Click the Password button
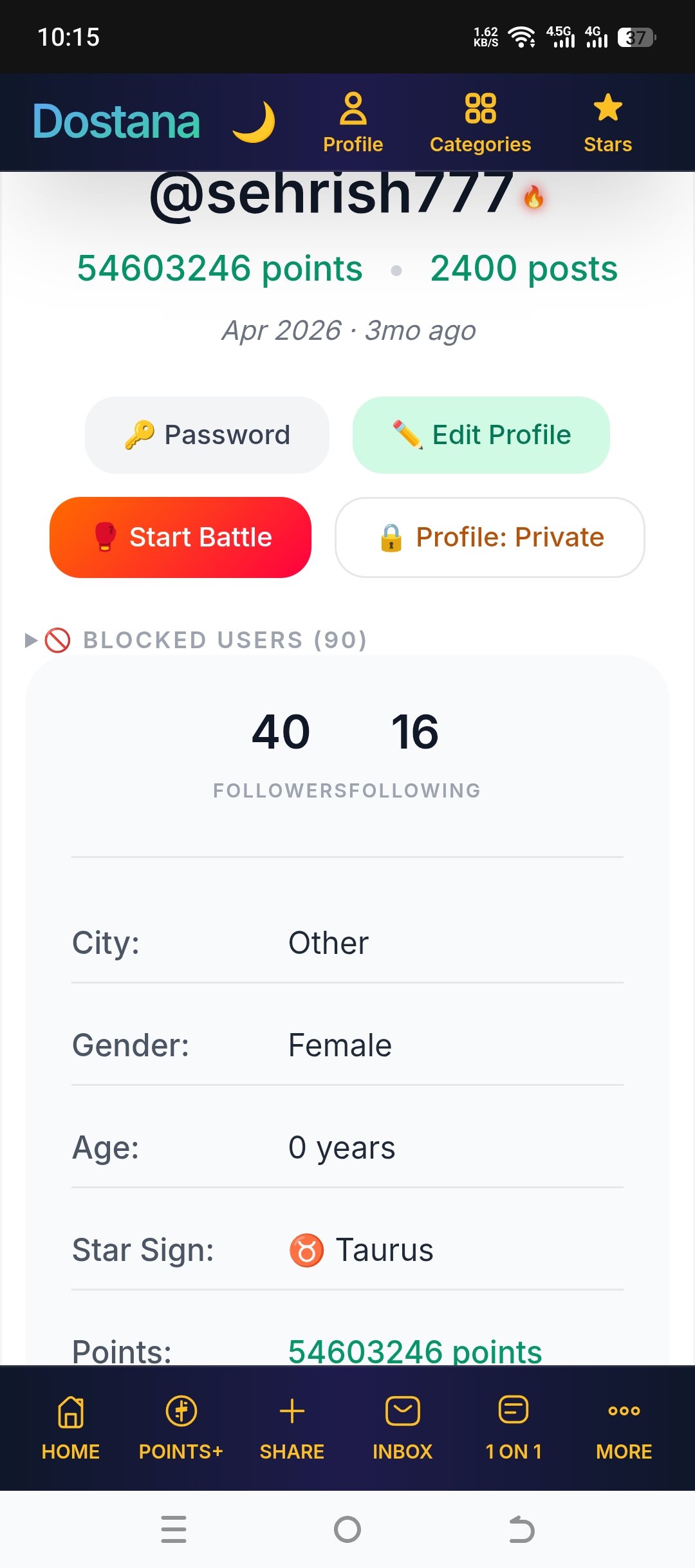Image resolution: width=695 pixels, height=1568 pixels. point(207,435)
